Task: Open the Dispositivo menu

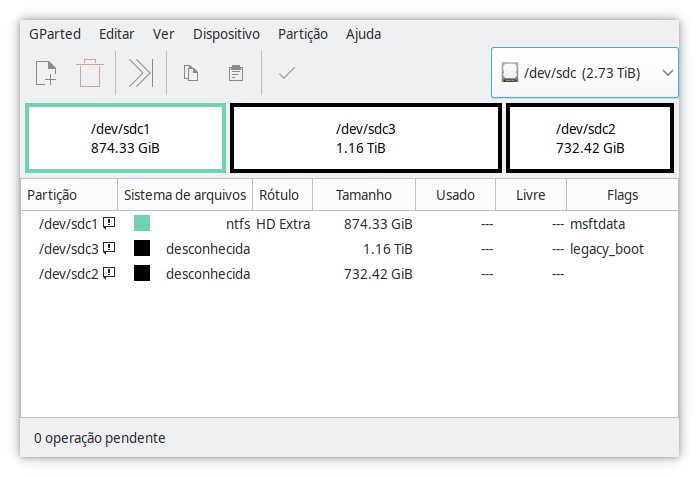Action: pos(226,34)
